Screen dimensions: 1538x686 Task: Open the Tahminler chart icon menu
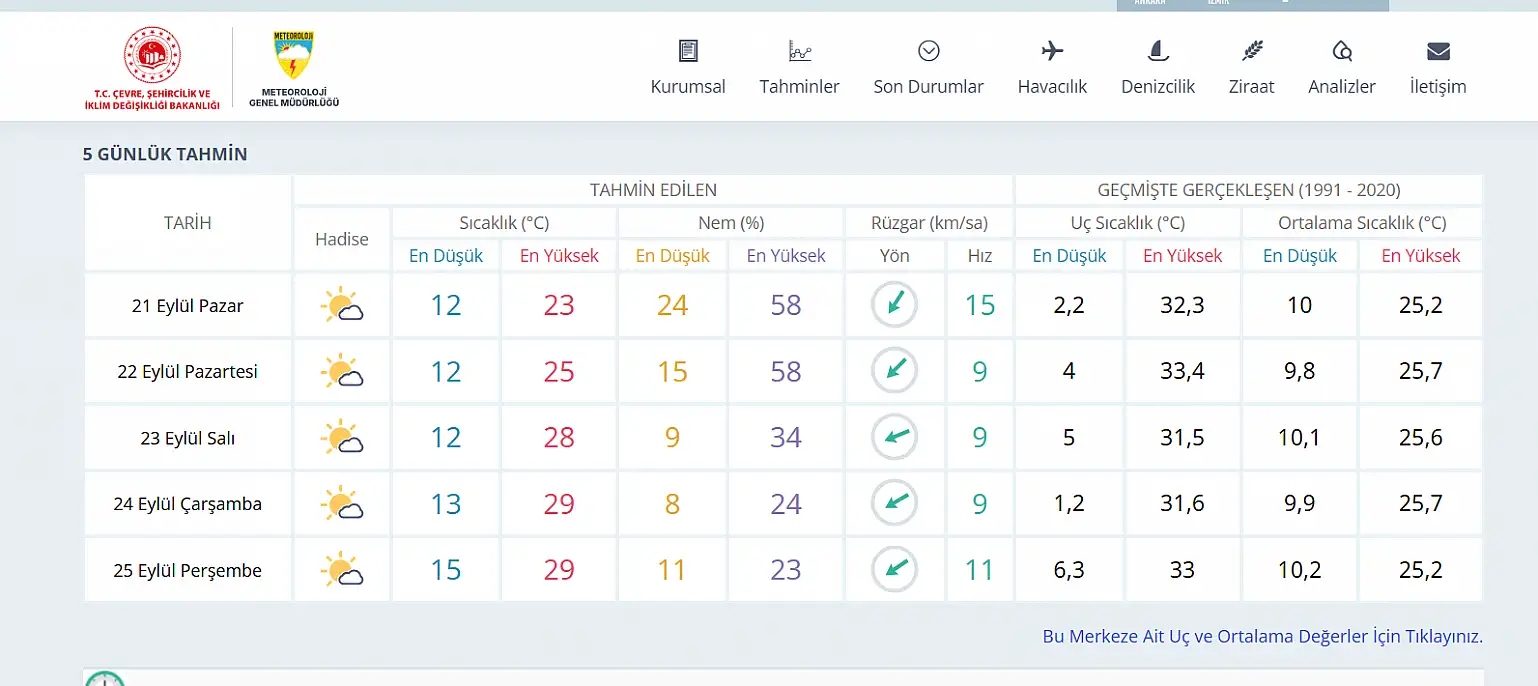[x=799, y=51]
